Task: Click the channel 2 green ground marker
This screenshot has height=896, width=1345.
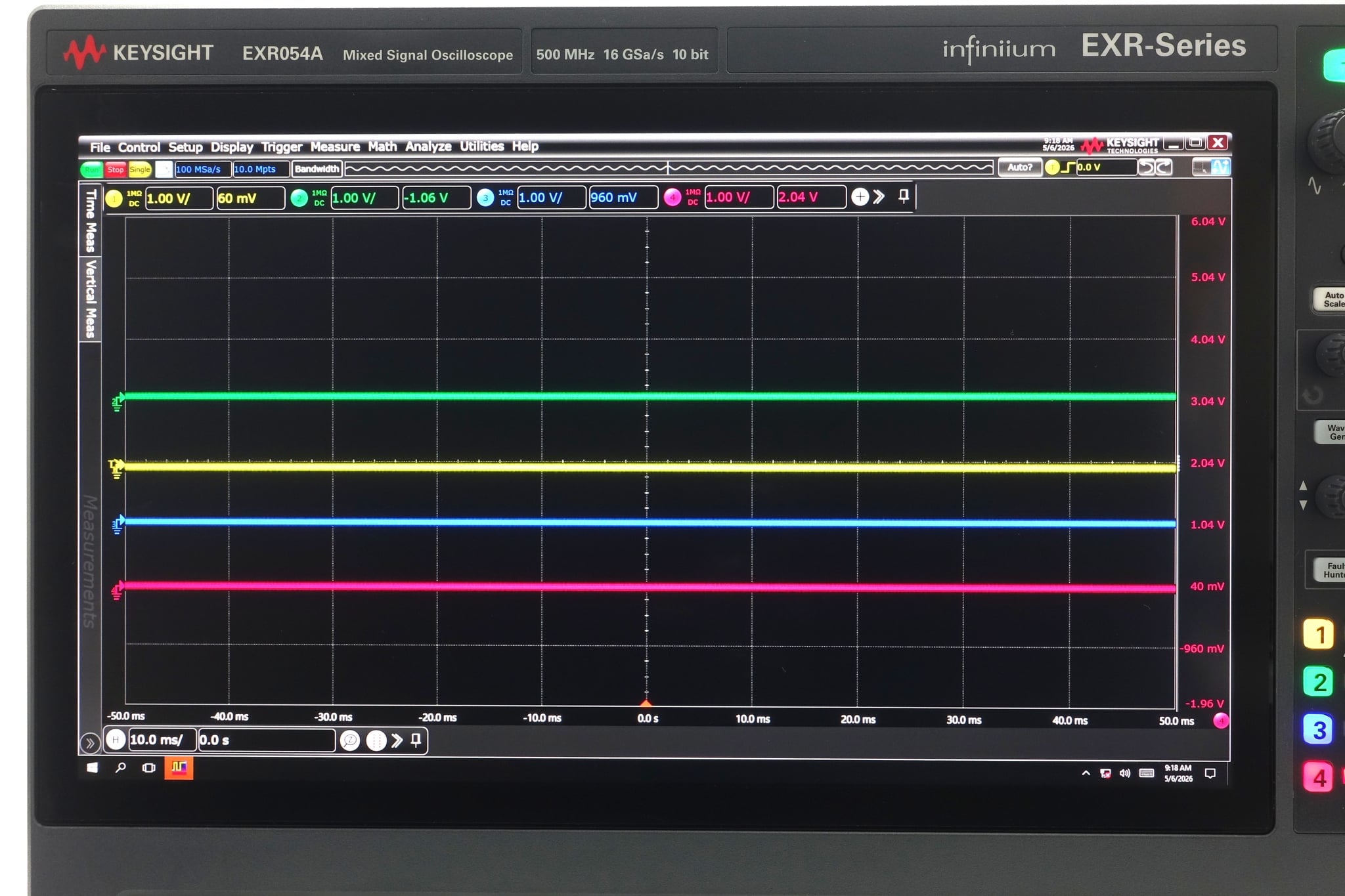Action: pyautogui.click(x=118, y=402)
